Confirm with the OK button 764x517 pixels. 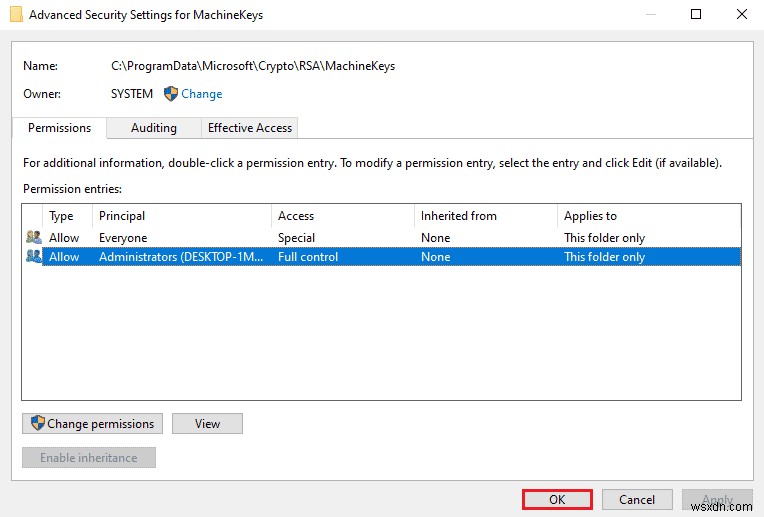tap(557, 499)
